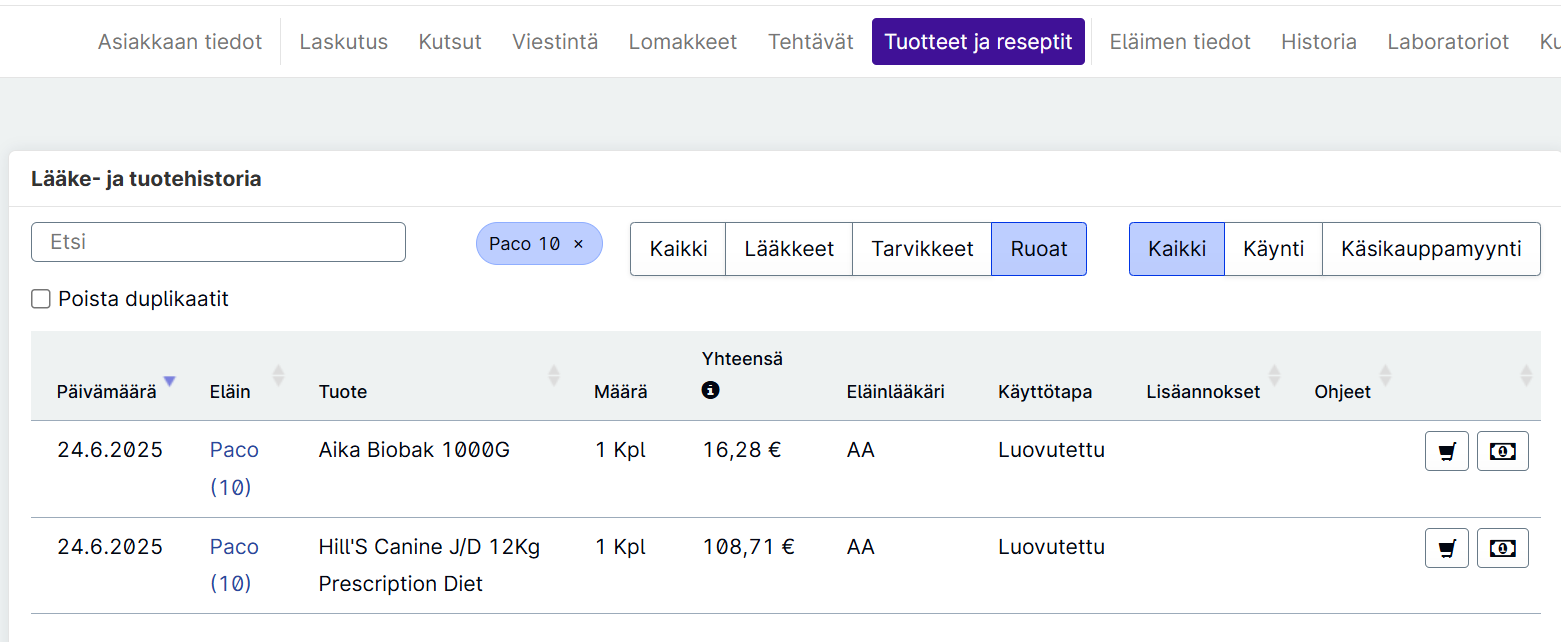1561x642 pixels.
Task: Click the Lääke- ja tuotehistoria heading
Action: 146,179
